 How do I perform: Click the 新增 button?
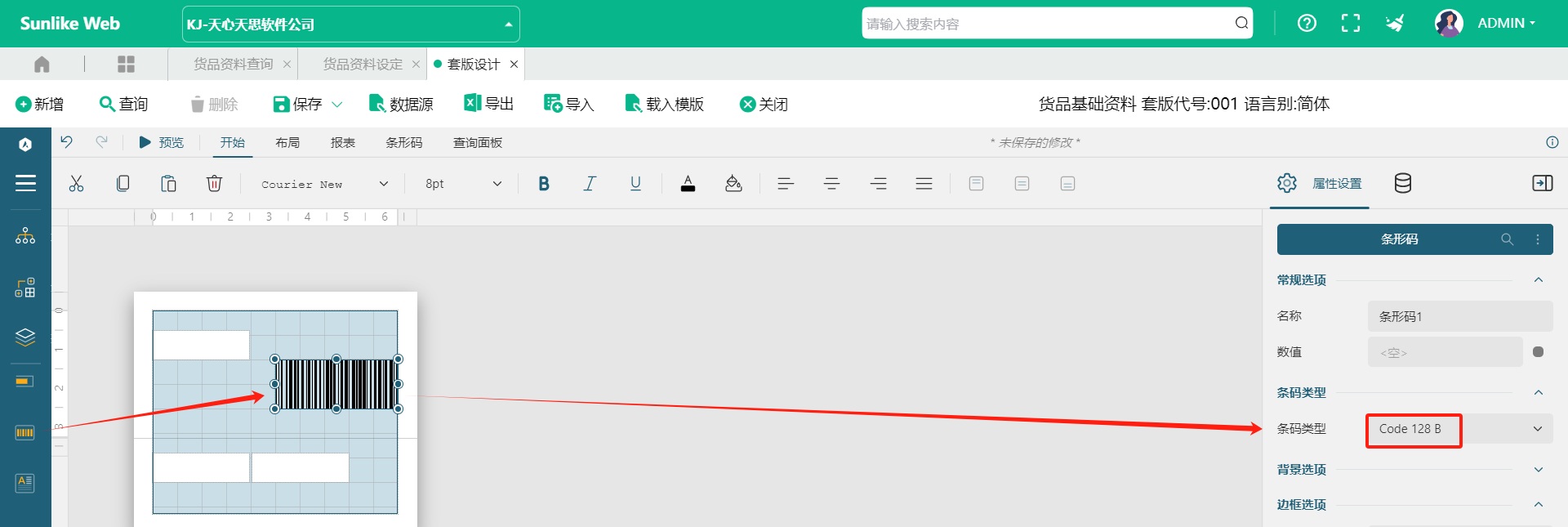[x=40, y=105]
